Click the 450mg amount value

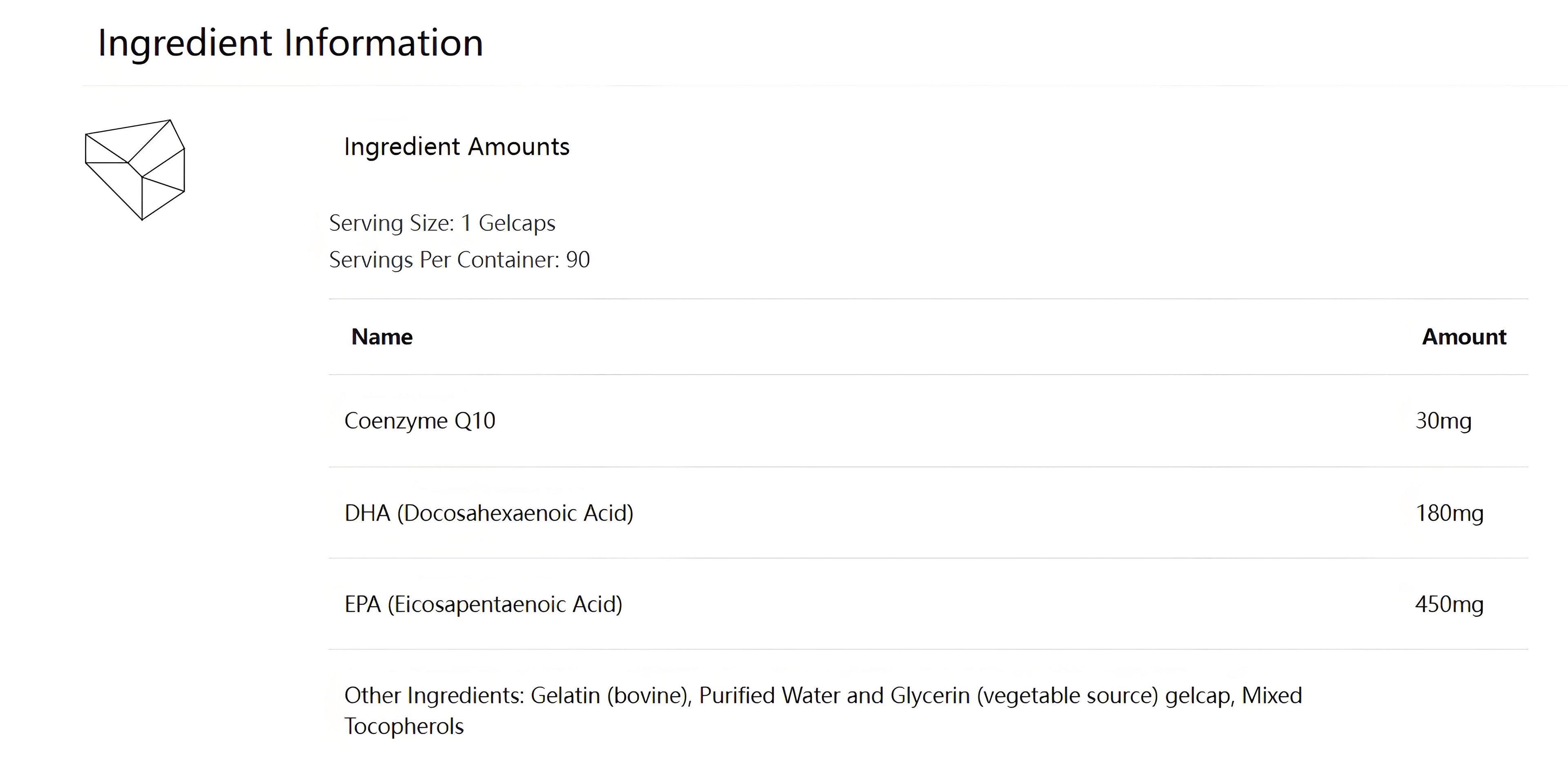pyautogui.click(x=1449, y=605)
